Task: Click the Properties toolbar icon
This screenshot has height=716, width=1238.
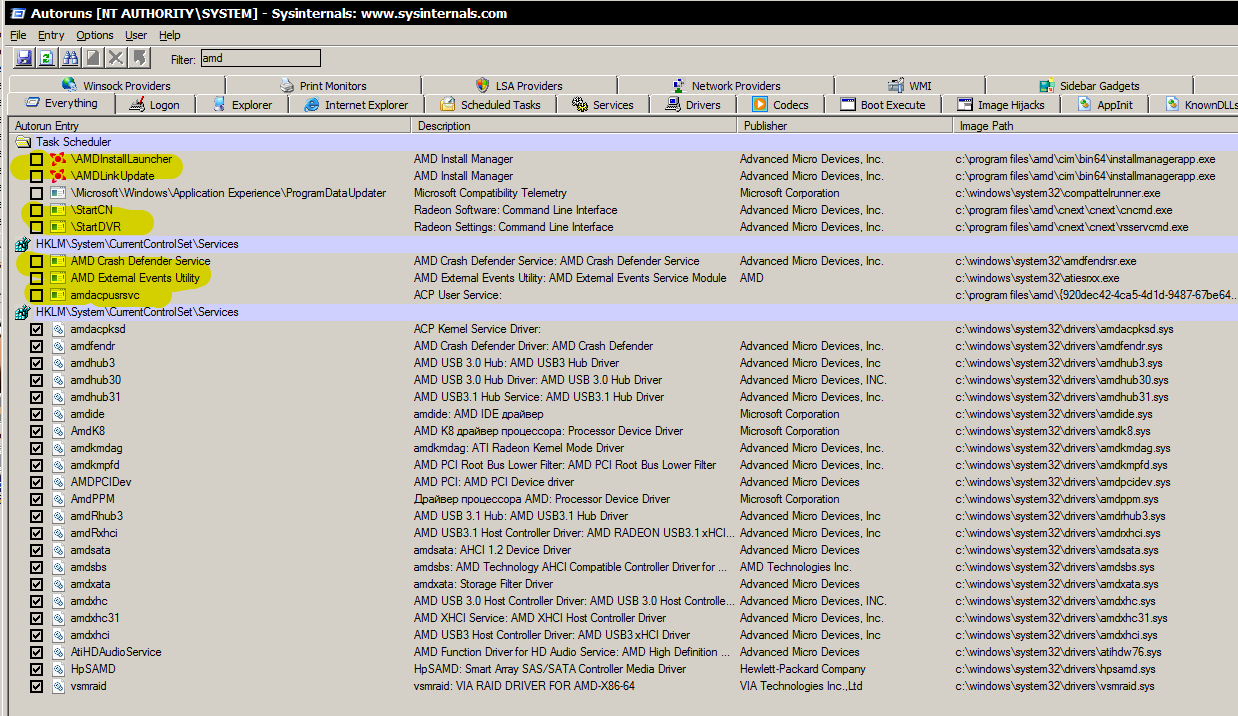Action: click(93, 58)
